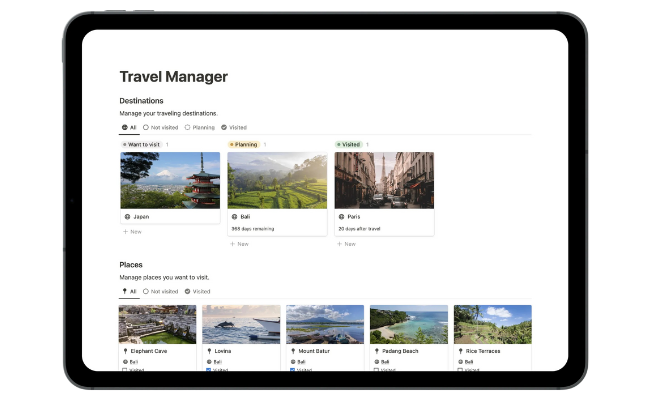Image resolution: width=650 pixels, height=400 pixels.
Task: Click the count beside Planning group label
Action: pyautogui.click(x=265, y=145)
